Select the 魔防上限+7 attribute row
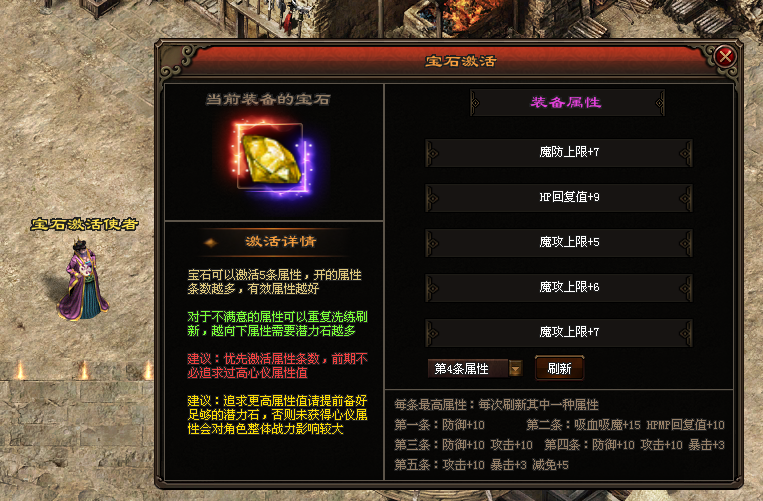Viewport: 763px width, 501px height. [559, 152]
